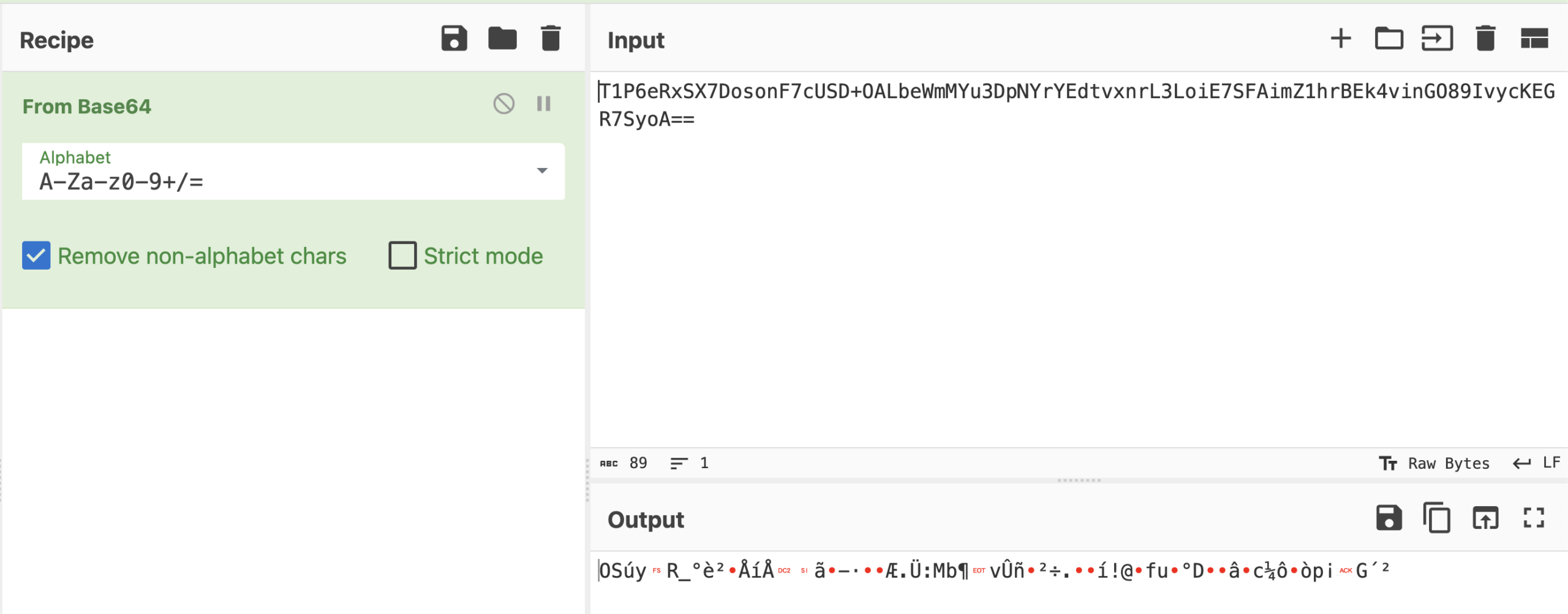Image resolution: width=1568 pixels, height=614 pixels.
Task: Open folder as input
Action: click(x=1389, y=39)
